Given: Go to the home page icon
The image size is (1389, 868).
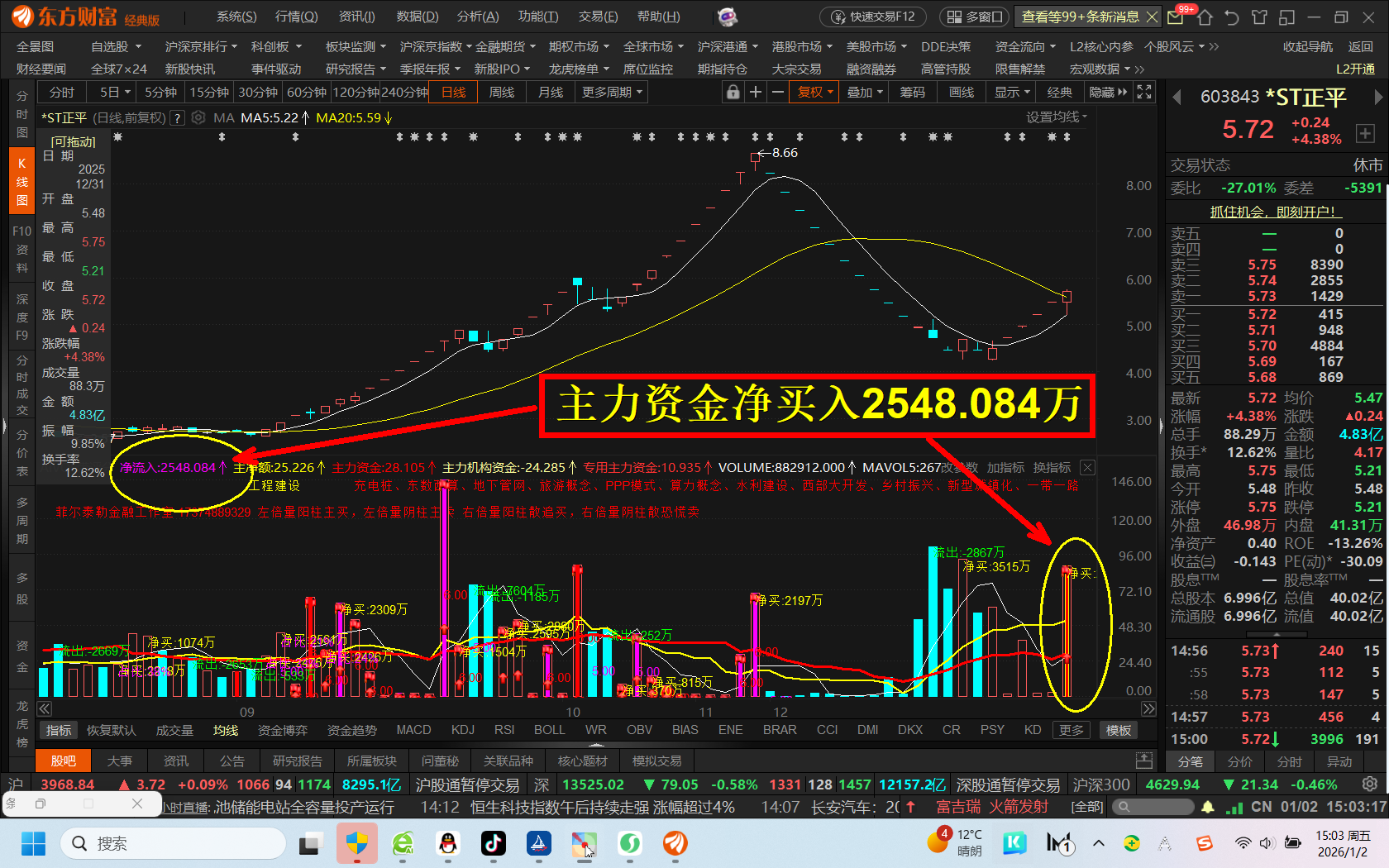Looking at the screenshot, I should pos(1205,17).
